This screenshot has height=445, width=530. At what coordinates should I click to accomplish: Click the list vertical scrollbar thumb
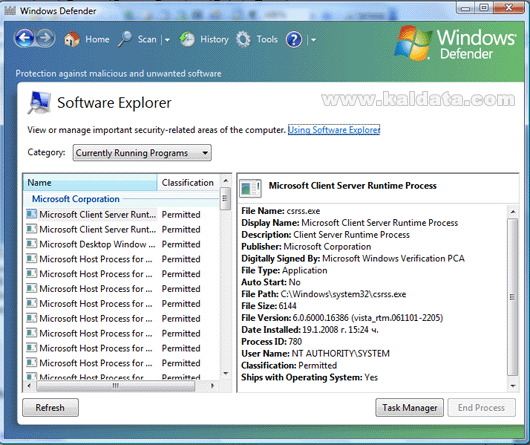click(x=225, y=199)
